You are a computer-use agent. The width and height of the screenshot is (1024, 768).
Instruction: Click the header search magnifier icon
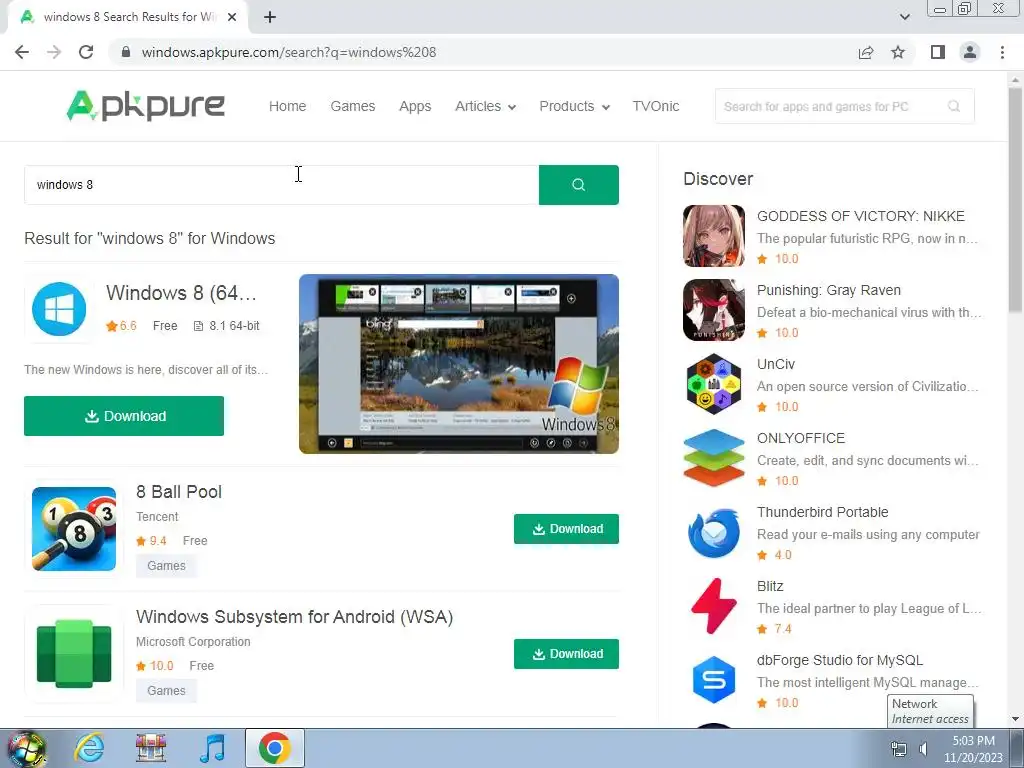[954, 106]
